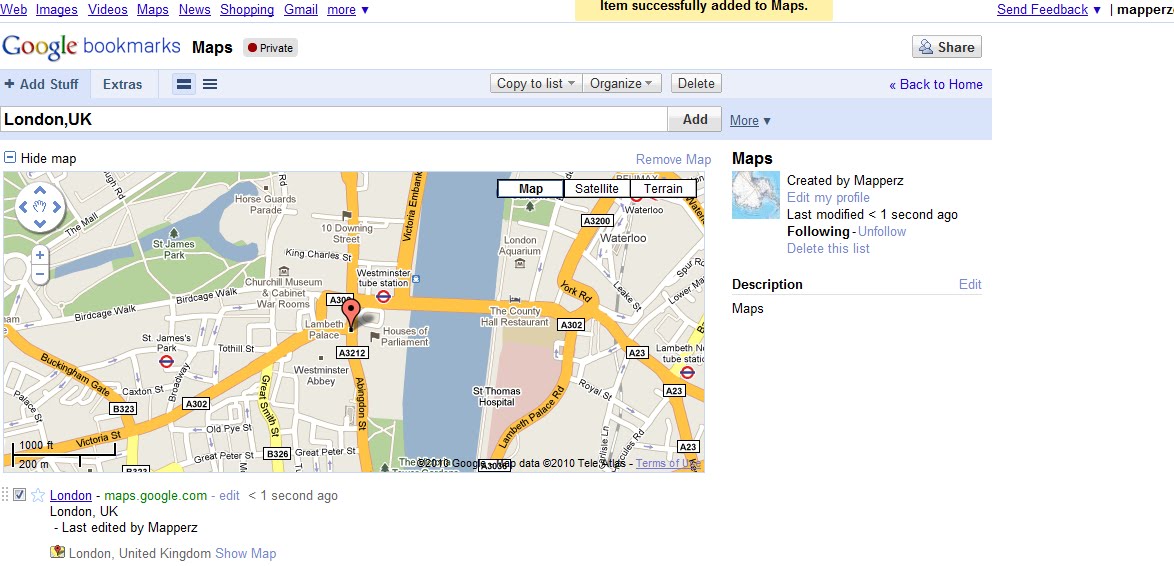Go to Images in top navigation

(x=57, y=10)
